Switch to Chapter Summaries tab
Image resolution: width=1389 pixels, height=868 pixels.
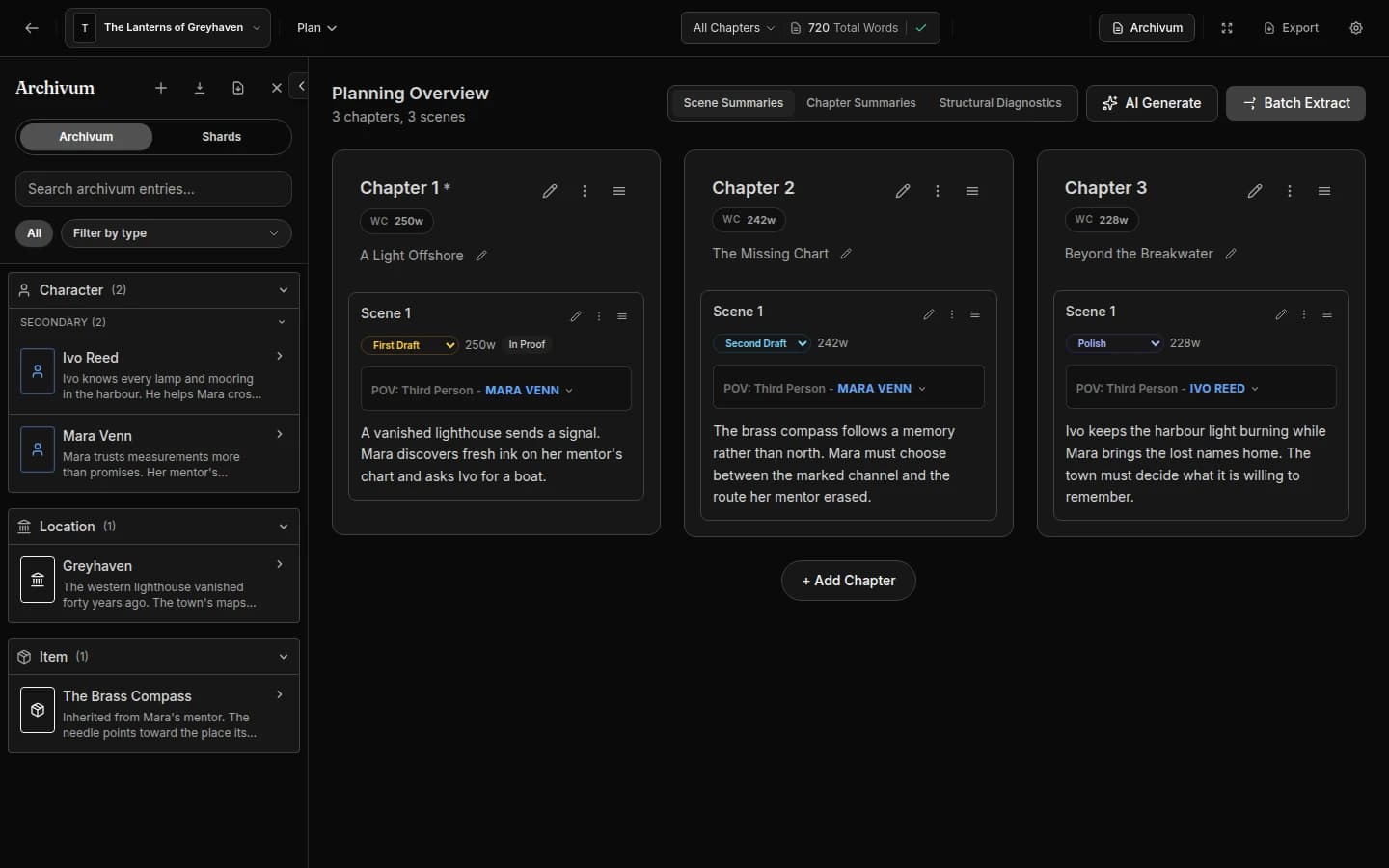(x=861, y=103)
